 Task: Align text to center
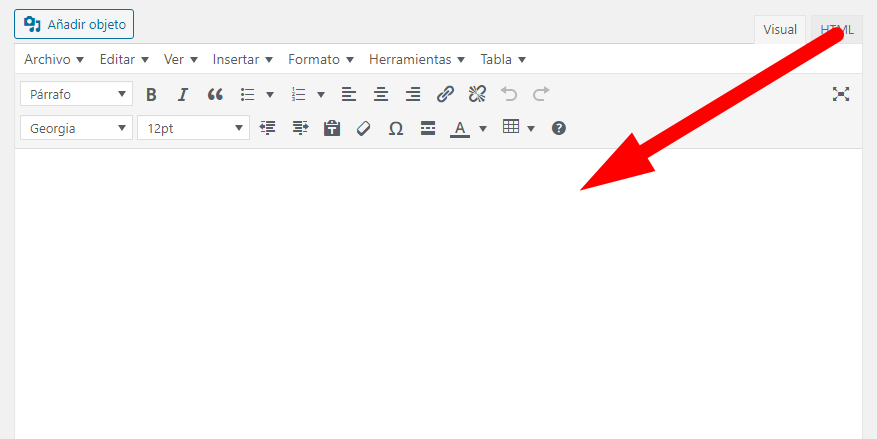[381, 95]
